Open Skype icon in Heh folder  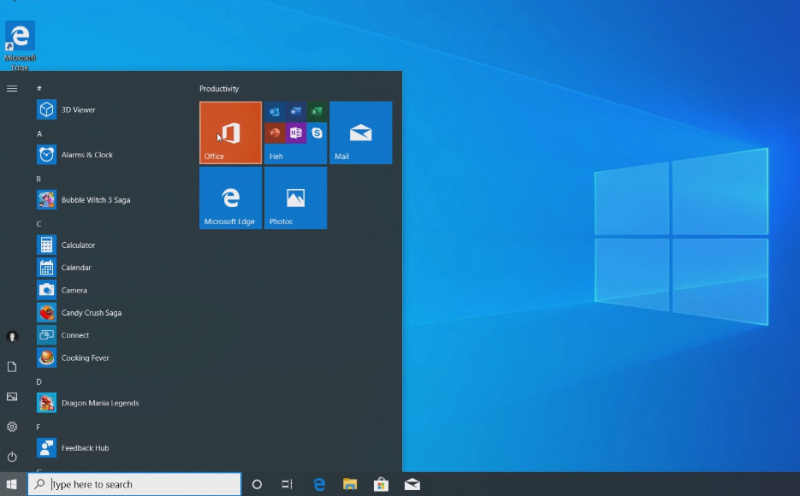tap(317, 133)
